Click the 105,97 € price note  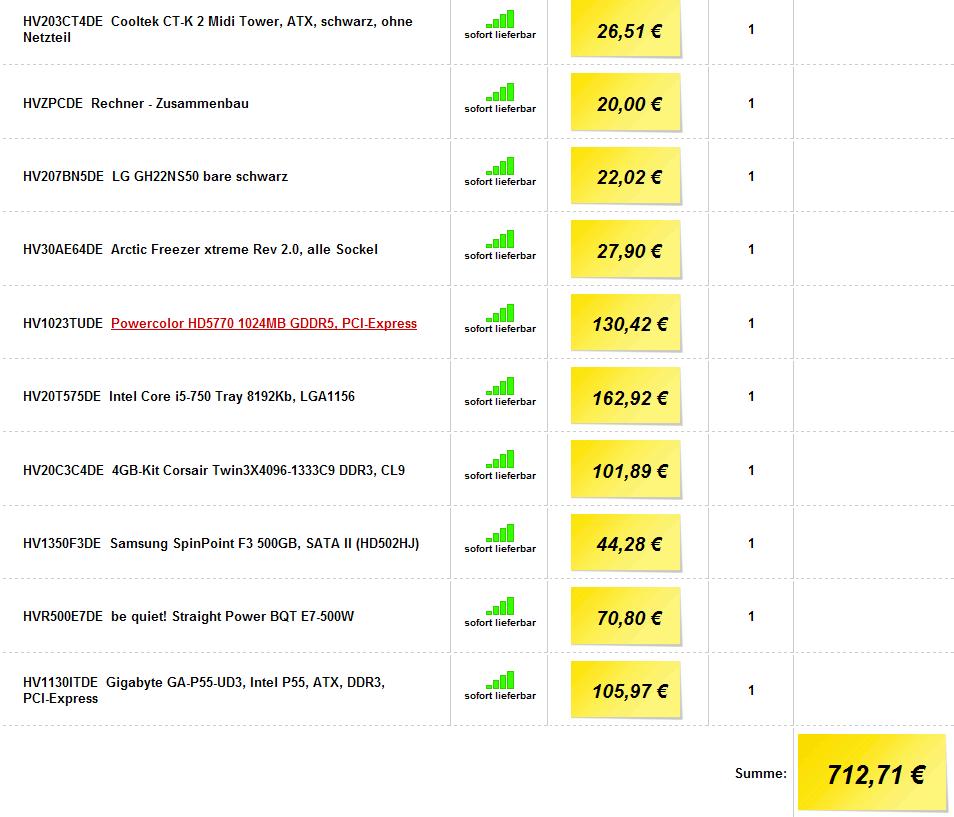point(626,690)
